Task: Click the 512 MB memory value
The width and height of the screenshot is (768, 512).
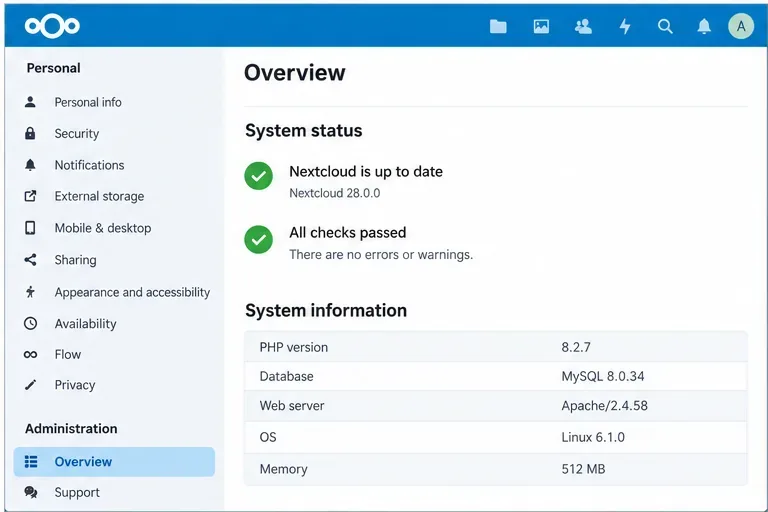Action: tap(583, 469)
